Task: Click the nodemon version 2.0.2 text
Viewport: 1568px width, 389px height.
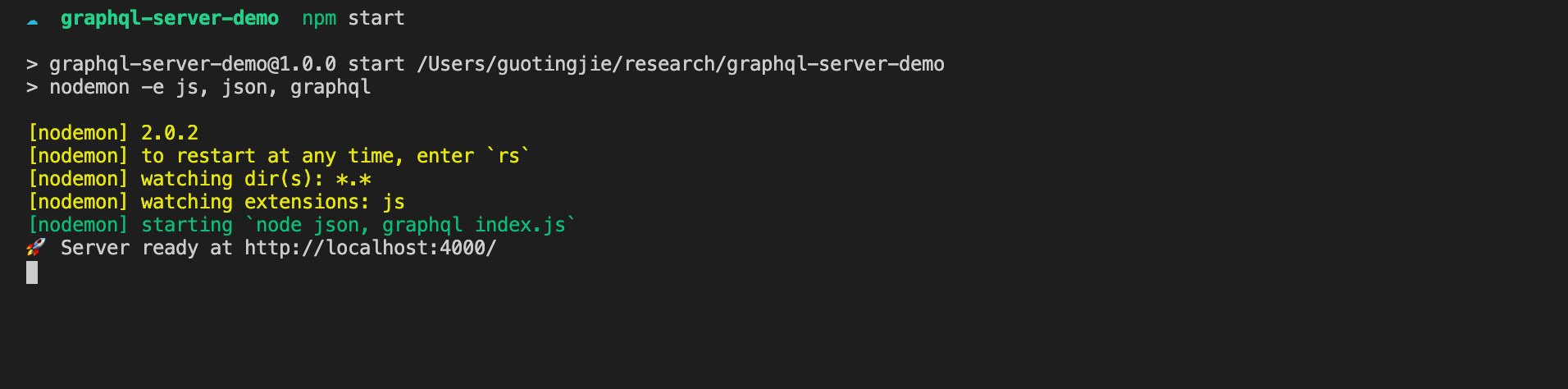Action: [x=169, y=133]
